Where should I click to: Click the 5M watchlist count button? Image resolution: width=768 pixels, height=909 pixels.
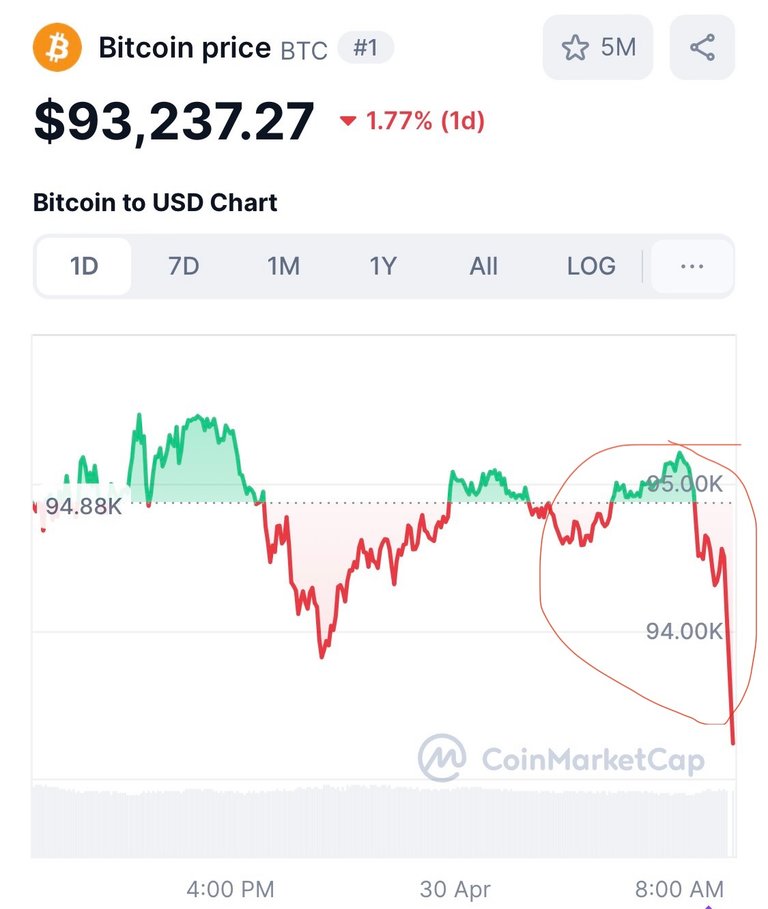tap(598, 48)
